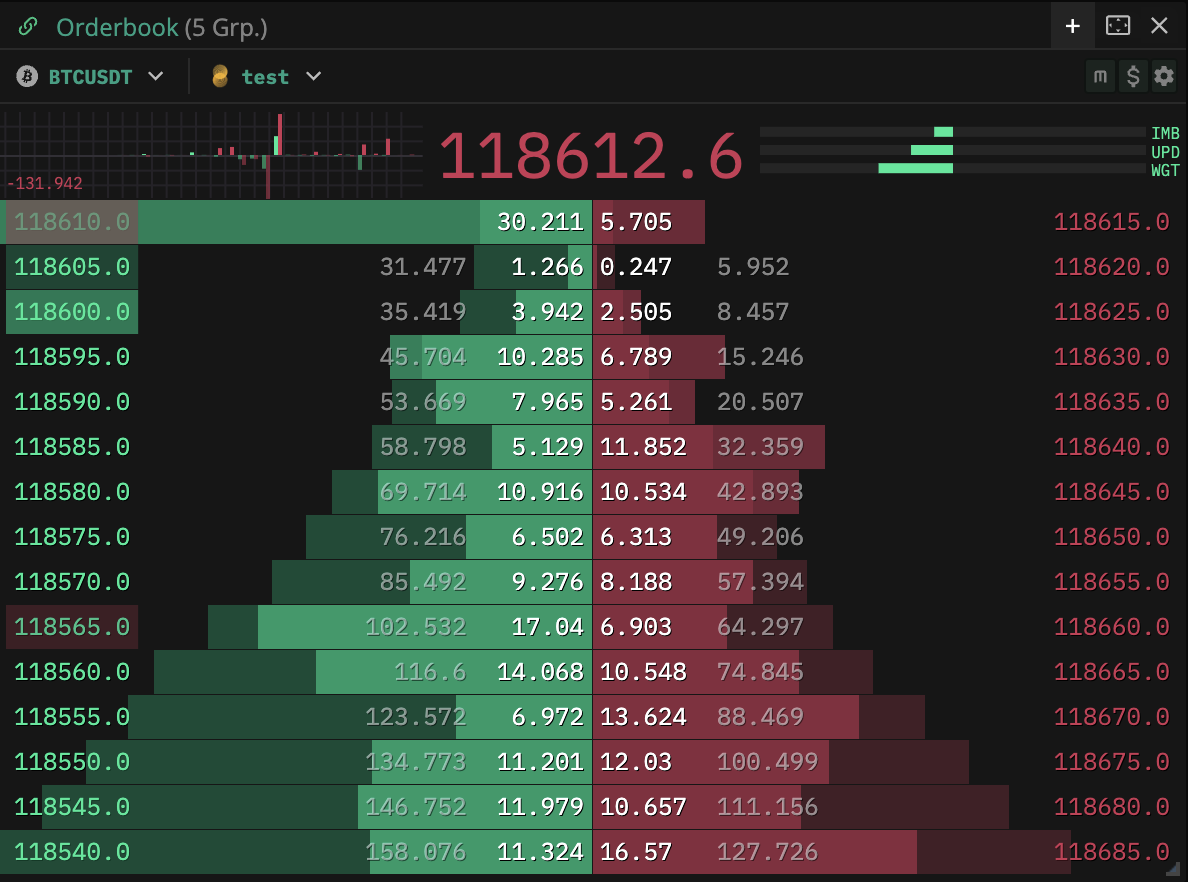Click the fullscreen panel icon

click(1117, 26)
